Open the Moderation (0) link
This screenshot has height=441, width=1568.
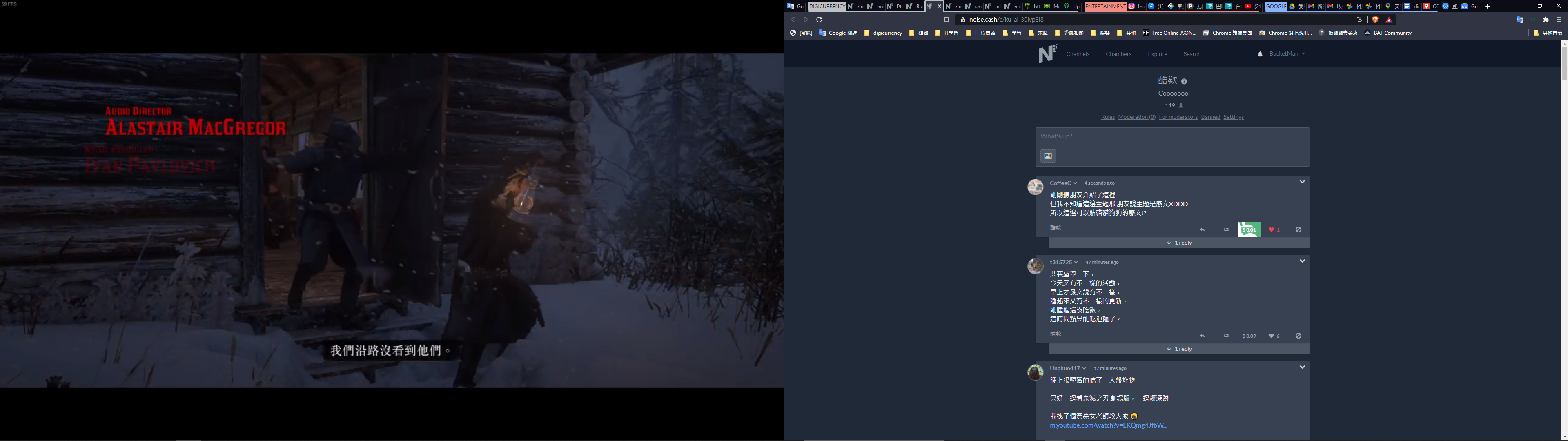point(1137,117)
